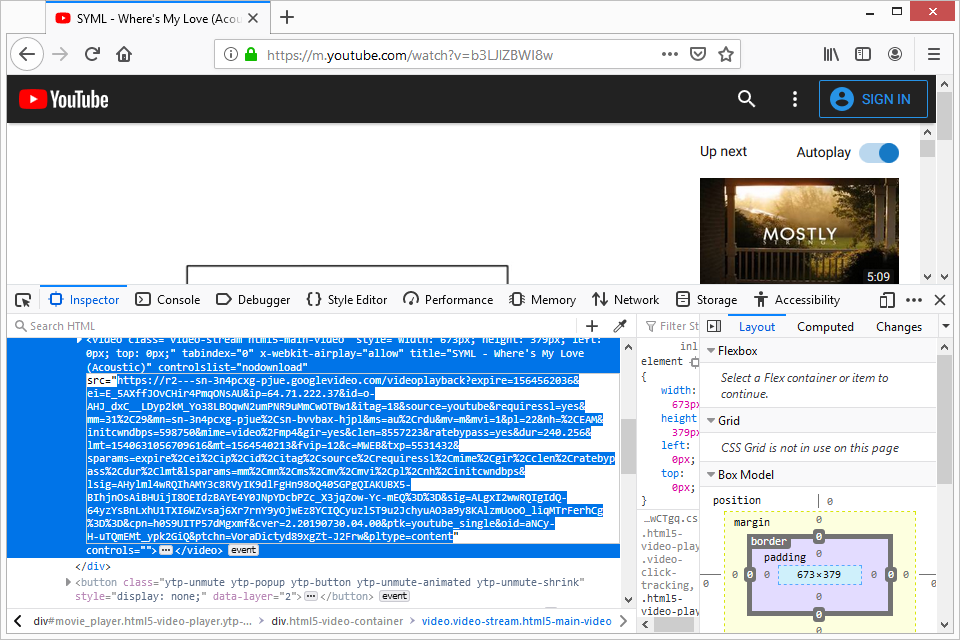
Task: Collapse the Grid section
Action: [709, 421]
